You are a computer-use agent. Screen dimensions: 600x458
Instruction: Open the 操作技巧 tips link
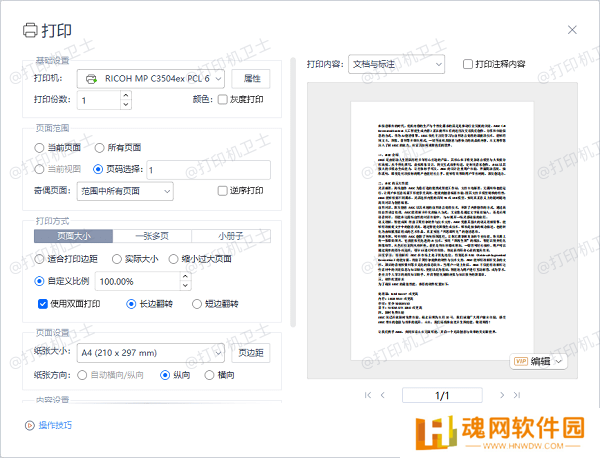point(55,425)
